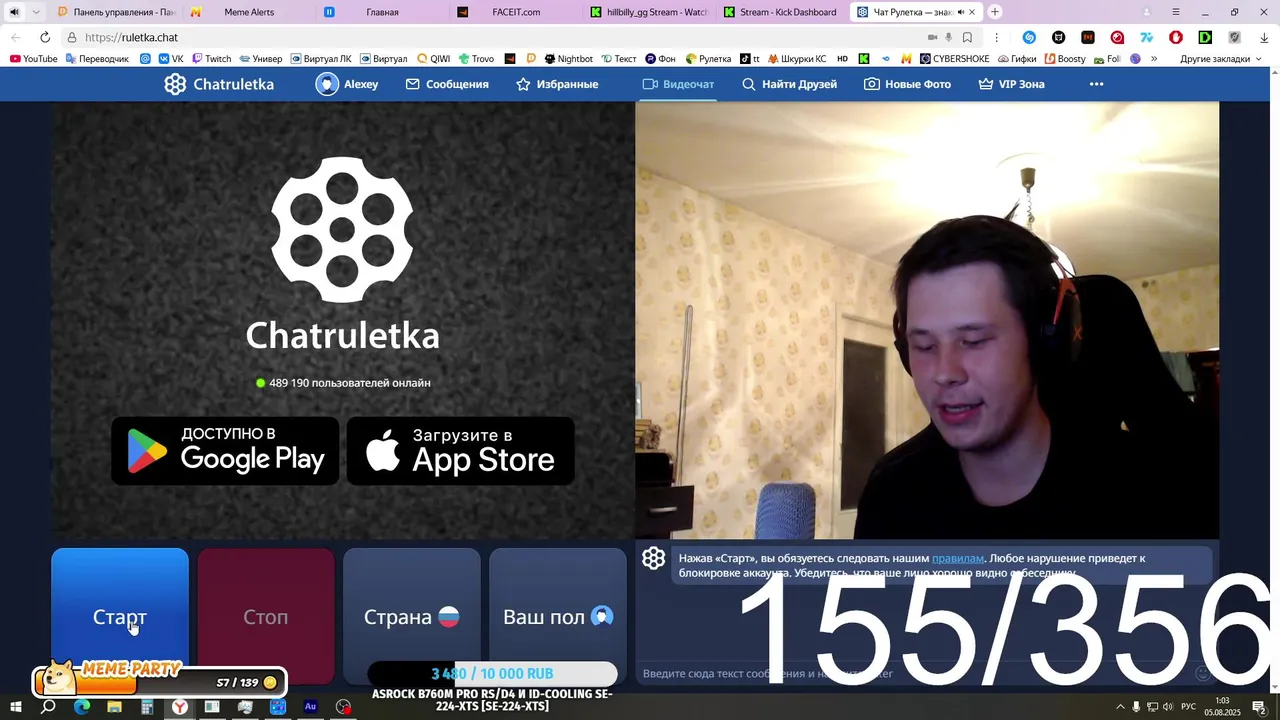
Task: Open emoji picker in chat input
Action: point(1203,674)
